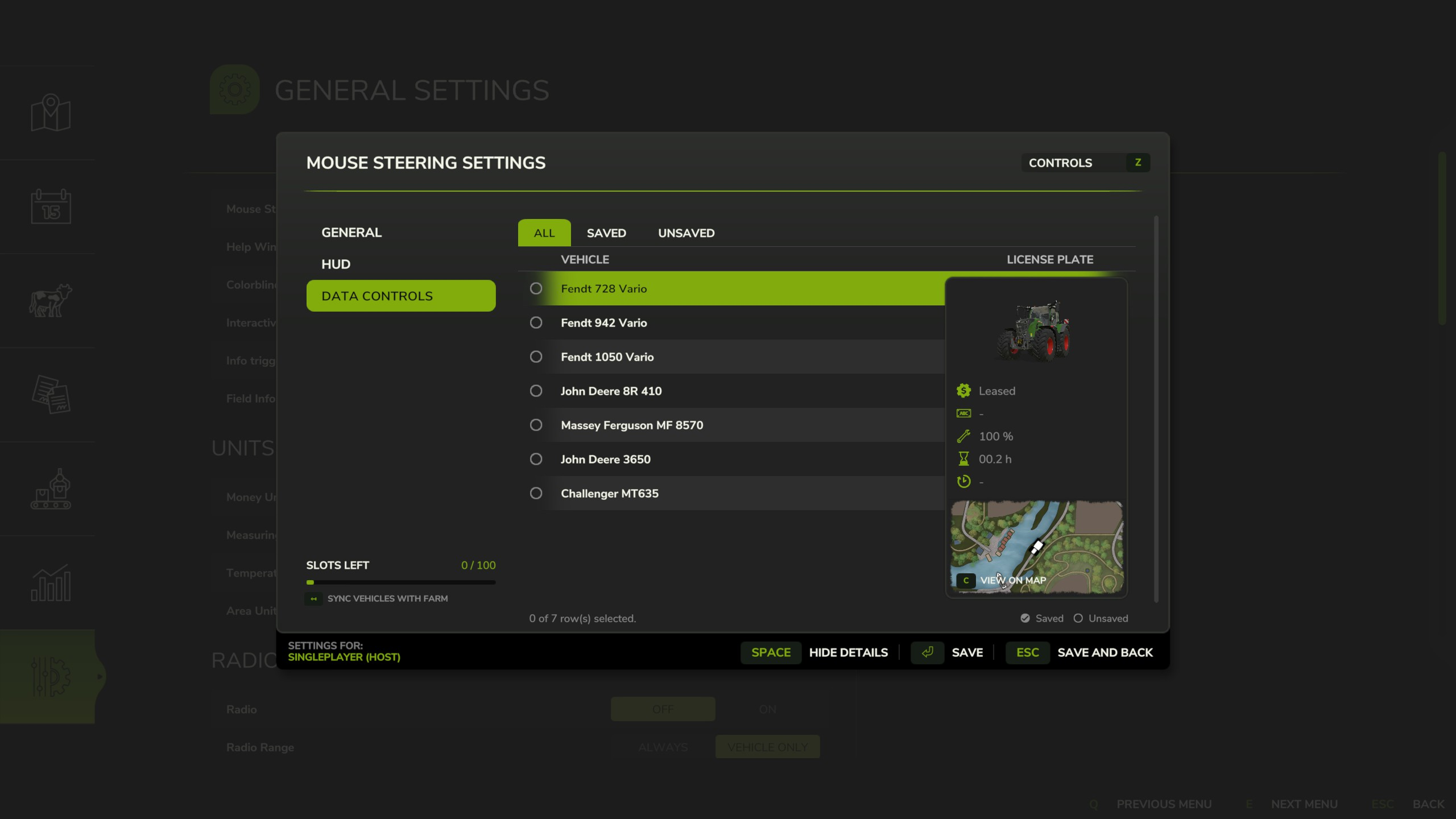Click the Save and Back button
The width and height of the screenshot is (1456, 819).
1105,653
